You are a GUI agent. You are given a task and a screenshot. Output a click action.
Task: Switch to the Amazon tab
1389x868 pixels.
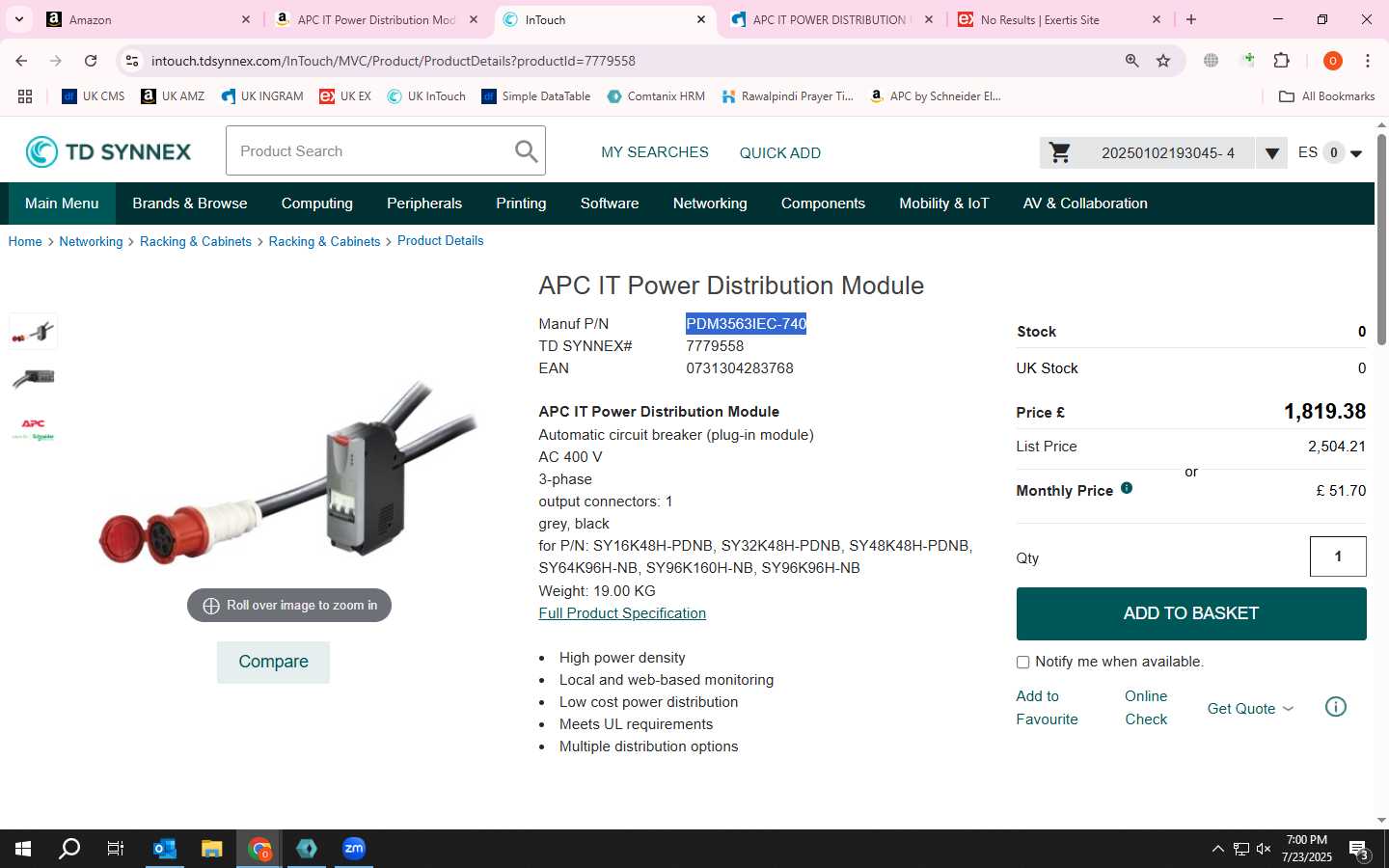(x=149, y=19)
